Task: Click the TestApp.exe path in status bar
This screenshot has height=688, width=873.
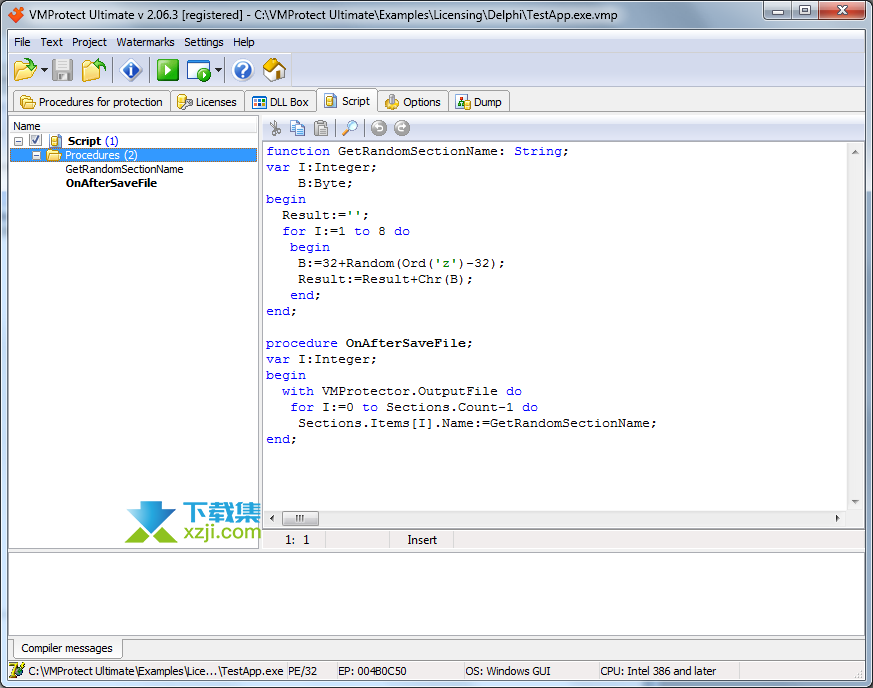Action: pos(156,671)
